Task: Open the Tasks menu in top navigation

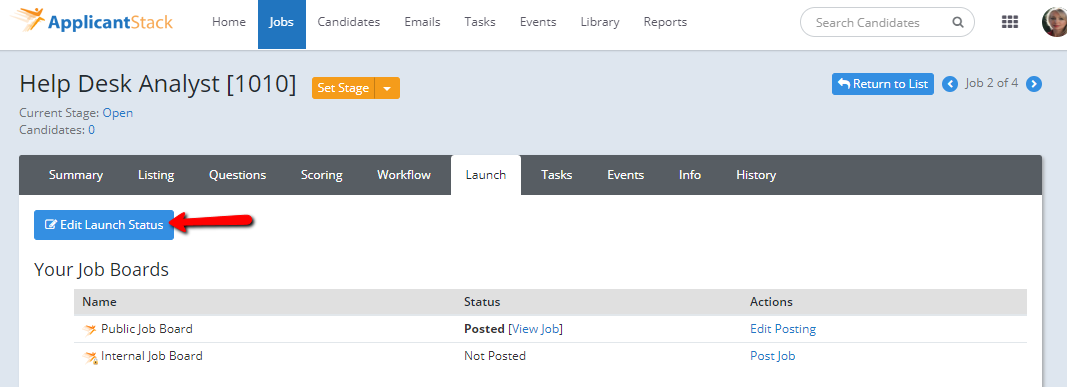Action: pyautogui.click(x=480, y=22)
